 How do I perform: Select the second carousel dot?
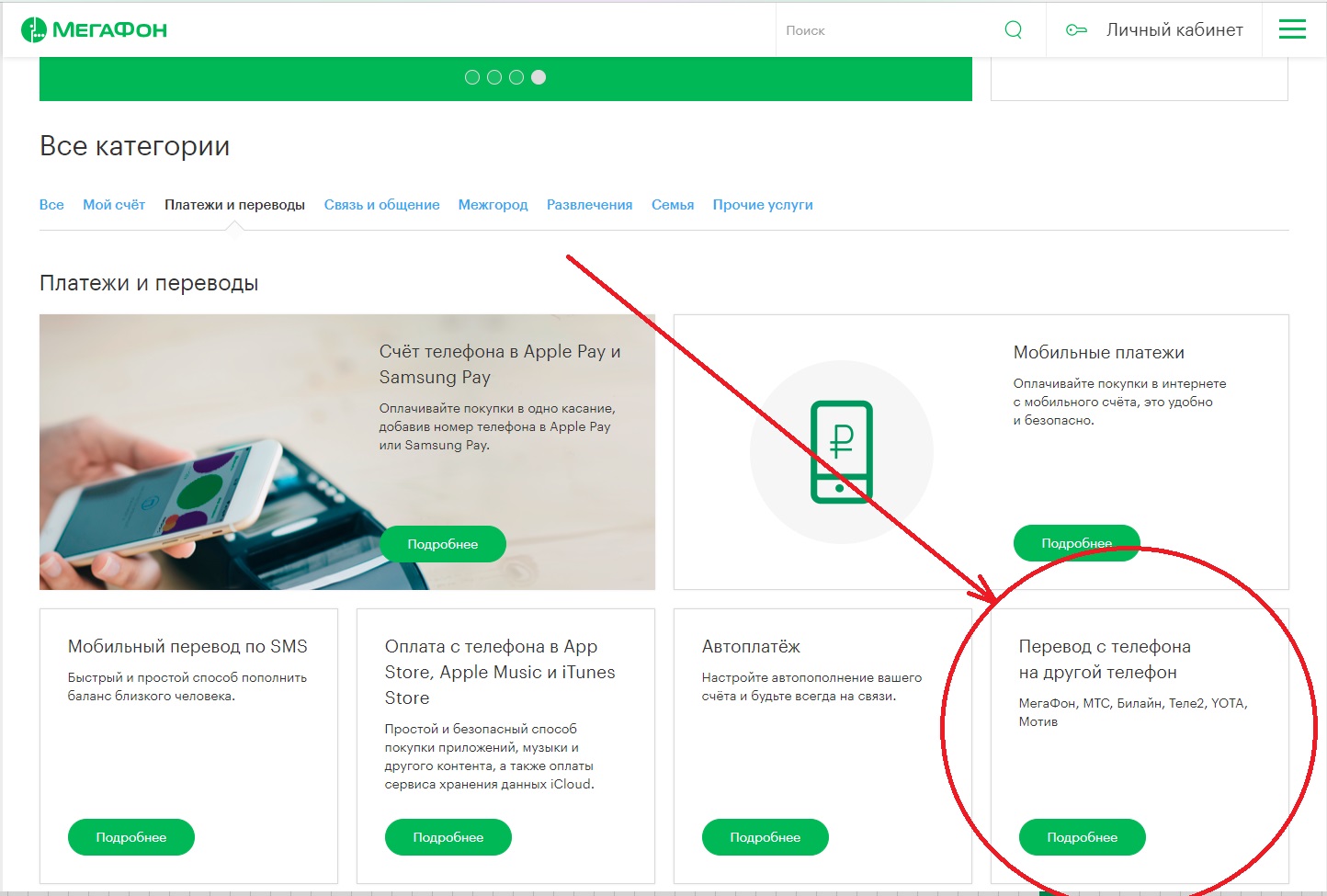point(494,77)
